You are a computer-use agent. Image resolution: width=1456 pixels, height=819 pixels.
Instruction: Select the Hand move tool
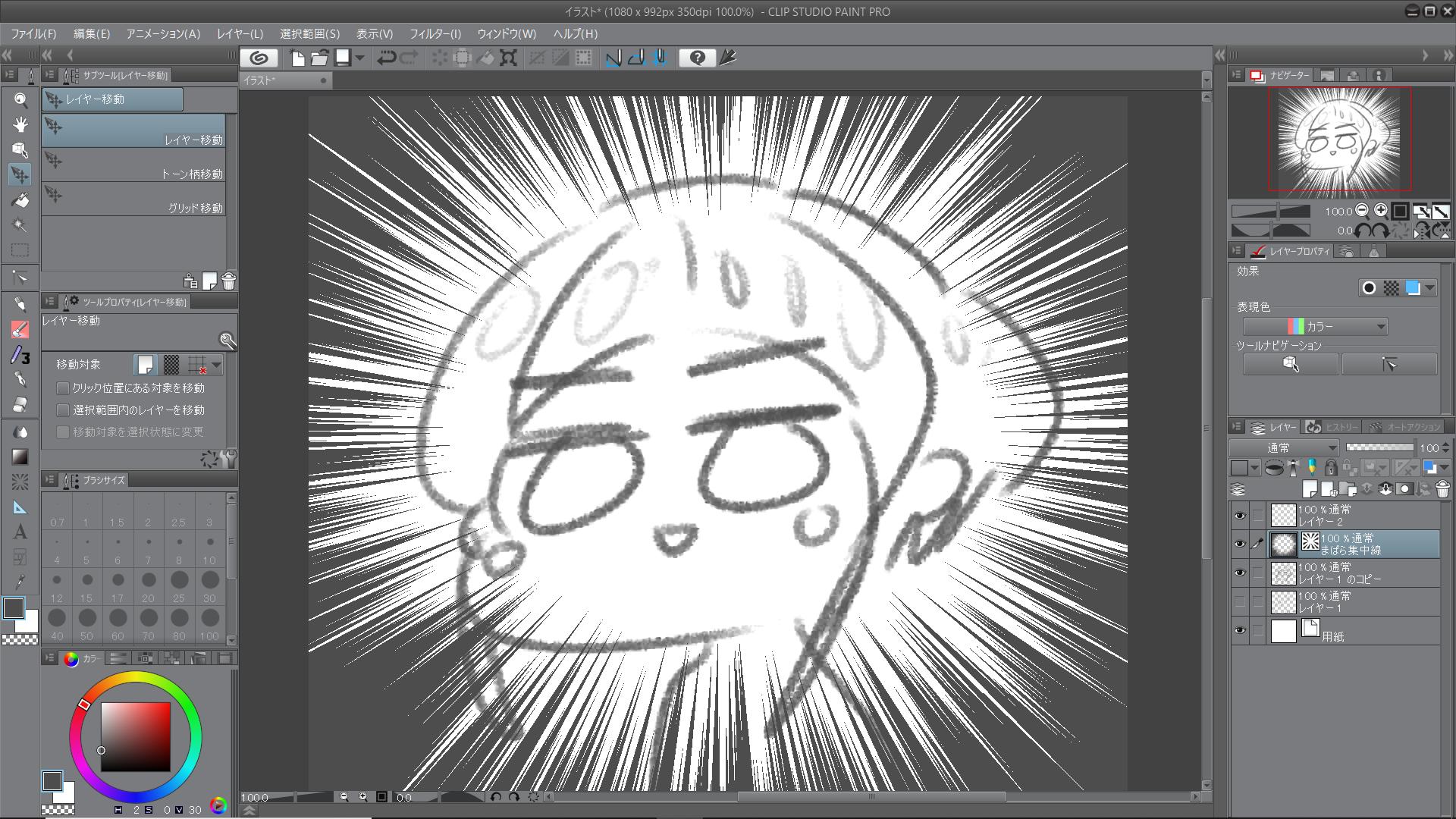click(x=20, y=124)
